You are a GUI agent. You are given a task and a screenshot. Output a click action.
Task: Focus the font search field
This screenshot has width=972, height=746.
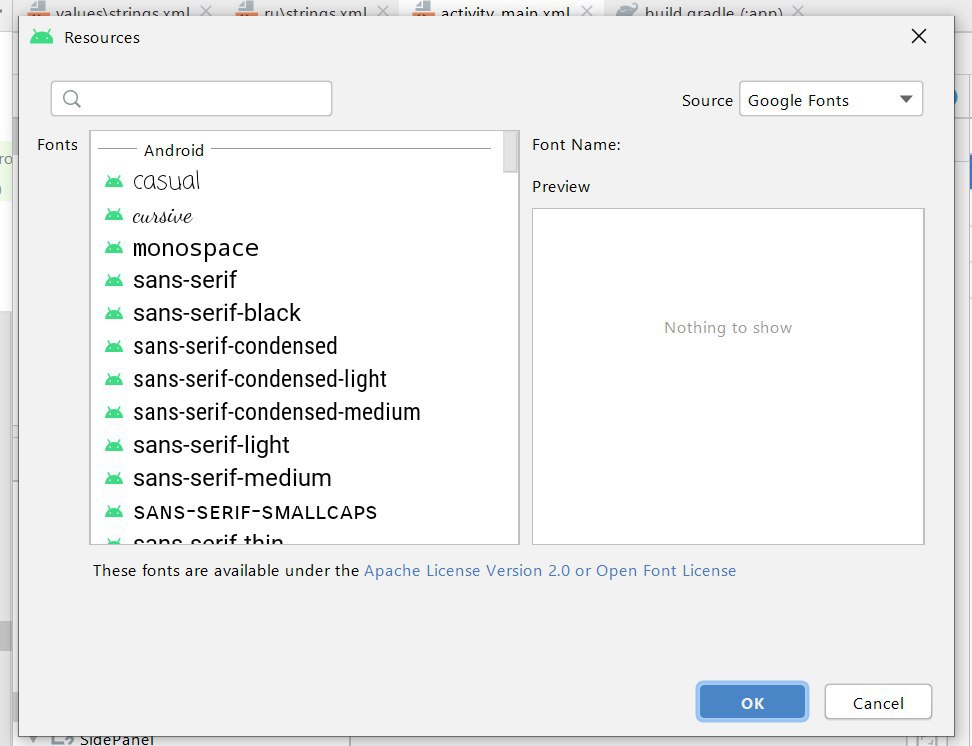coord(192,99)
